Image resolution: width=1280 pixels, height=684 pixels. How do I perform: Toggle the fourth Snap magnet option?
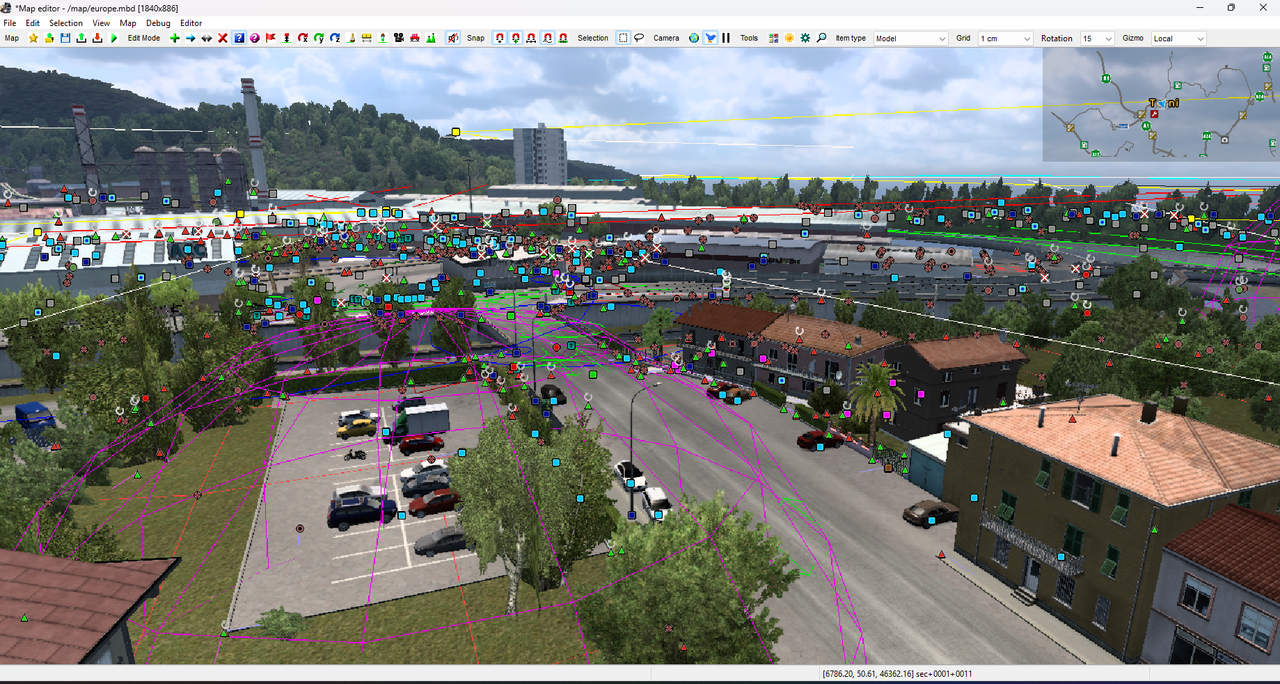coord(547,38)
